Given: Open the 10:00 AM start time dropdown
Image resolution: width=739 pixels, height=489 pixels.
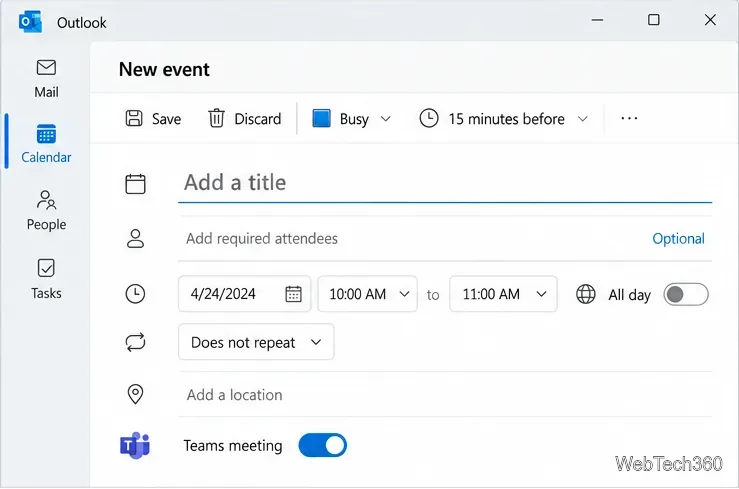Looking at the screenshot, I should [x=368, y=294].
